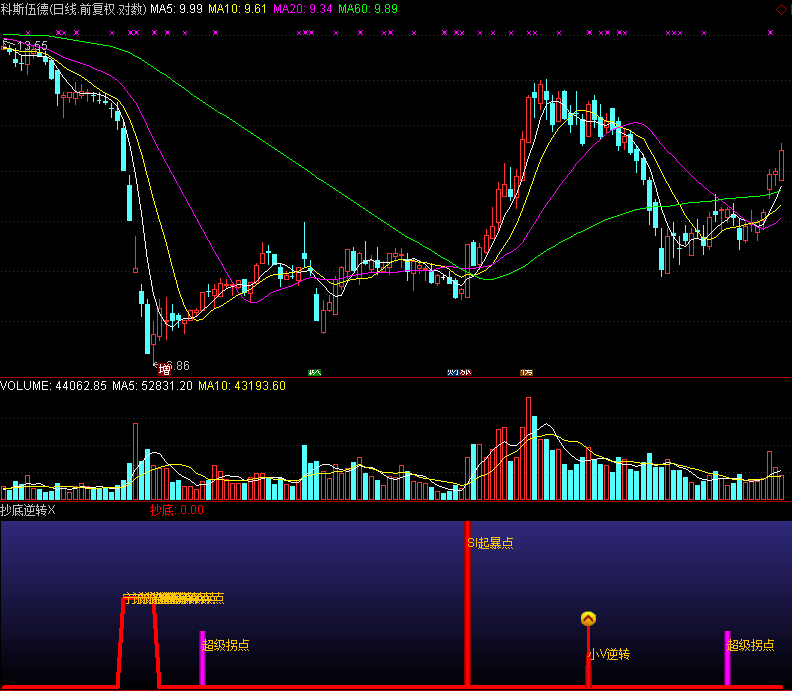Click the 13.65 high price label

click(32, 46)
